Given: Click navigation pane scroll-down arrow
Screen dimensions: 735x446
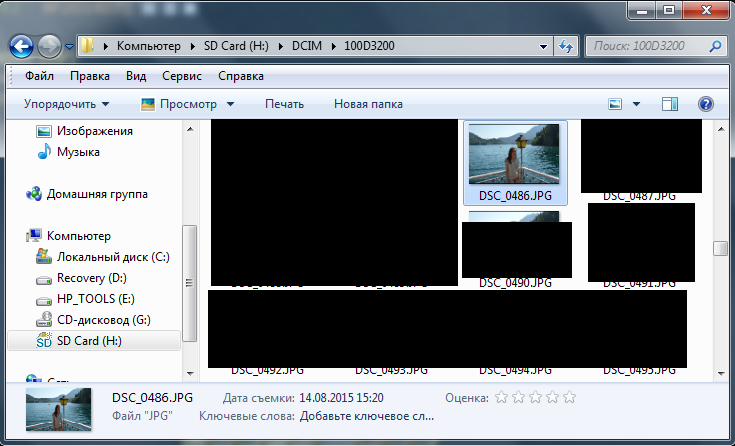Looking at the screenshot, I should (190, 373).
